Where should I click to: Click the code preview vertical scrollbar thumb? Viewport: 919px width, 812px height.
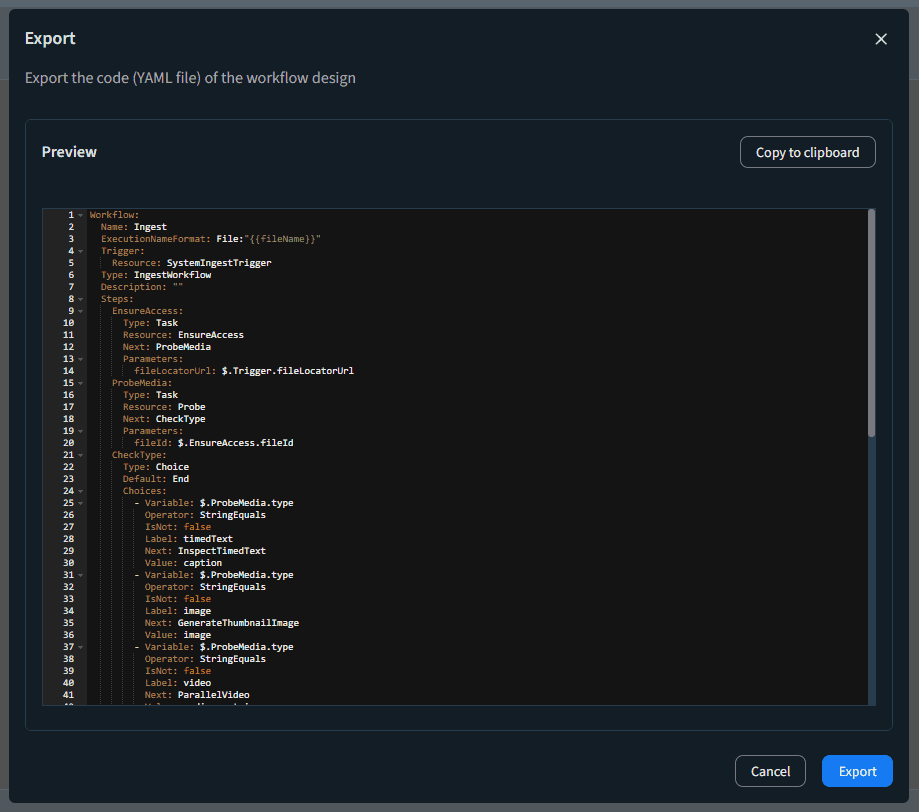pyautogui.click(x=872, y=323)
